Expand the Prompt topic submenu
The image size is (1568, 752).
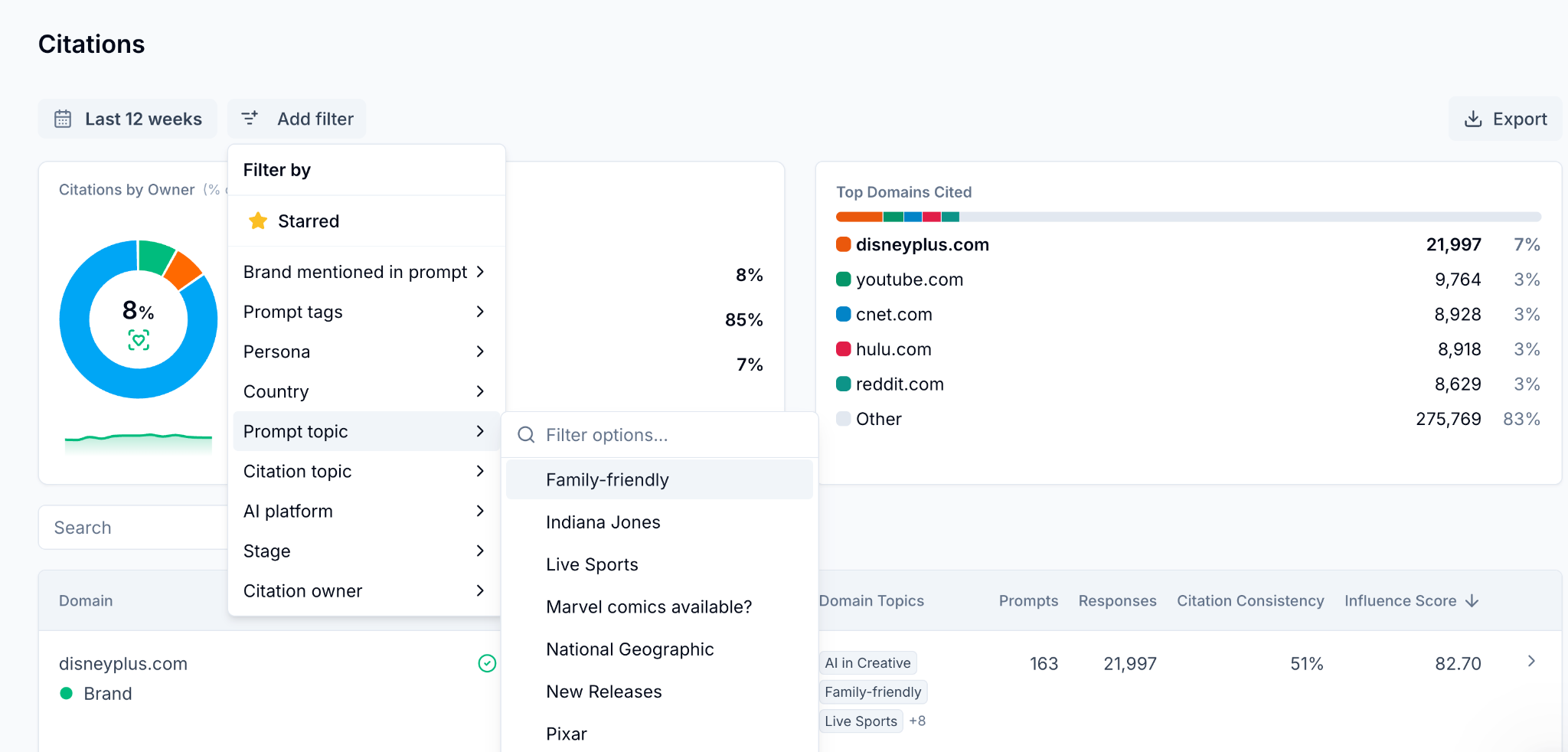367,431
